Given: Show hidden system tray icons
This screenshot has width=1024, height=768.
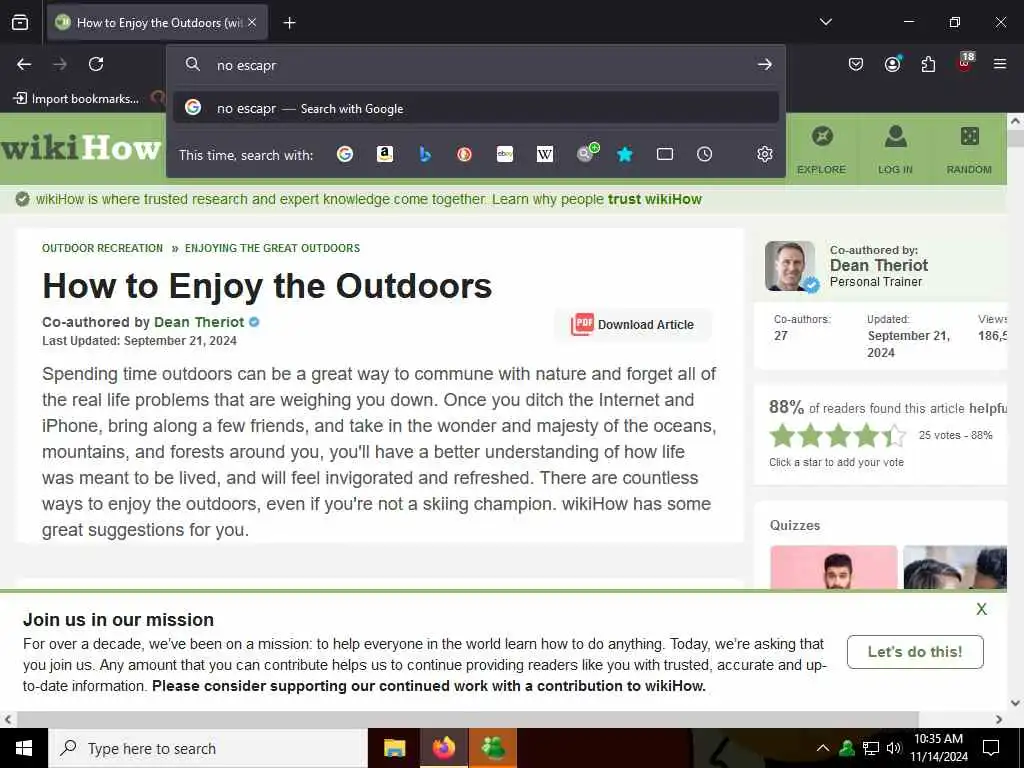Looking at the screenshot, I should pos(823,748).
